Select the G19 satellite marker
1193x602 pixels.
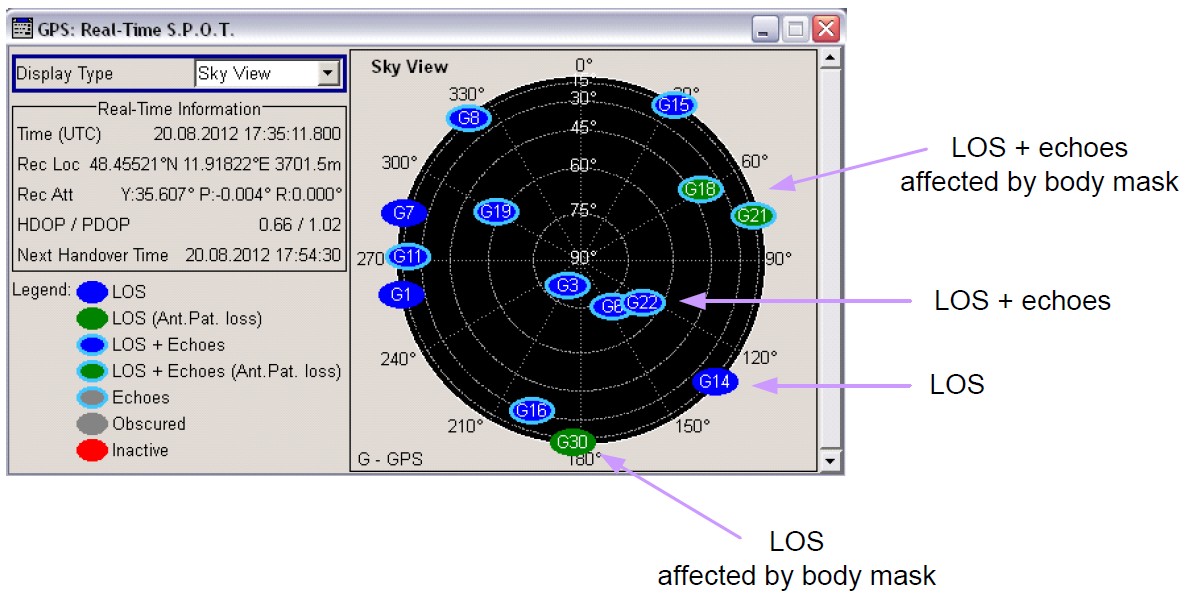495,211
